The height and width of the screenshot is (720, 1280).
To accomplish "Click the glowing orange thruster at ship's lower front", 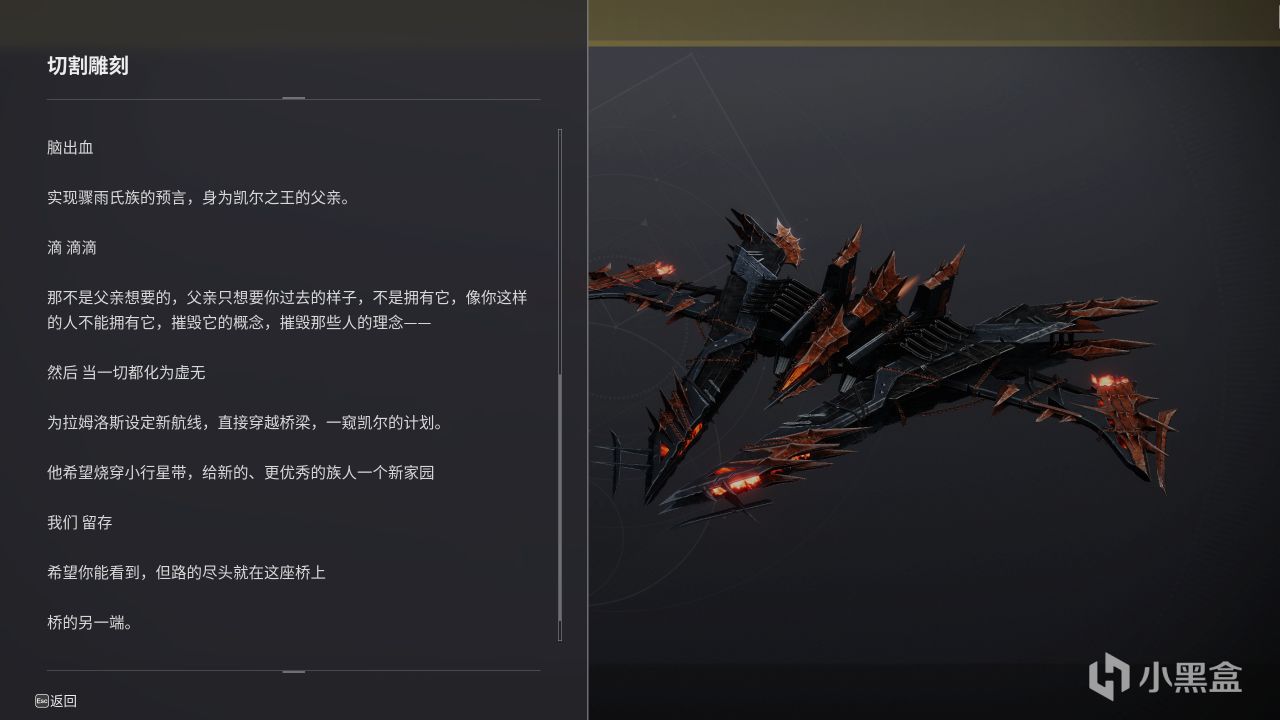I will coord(737,485).
